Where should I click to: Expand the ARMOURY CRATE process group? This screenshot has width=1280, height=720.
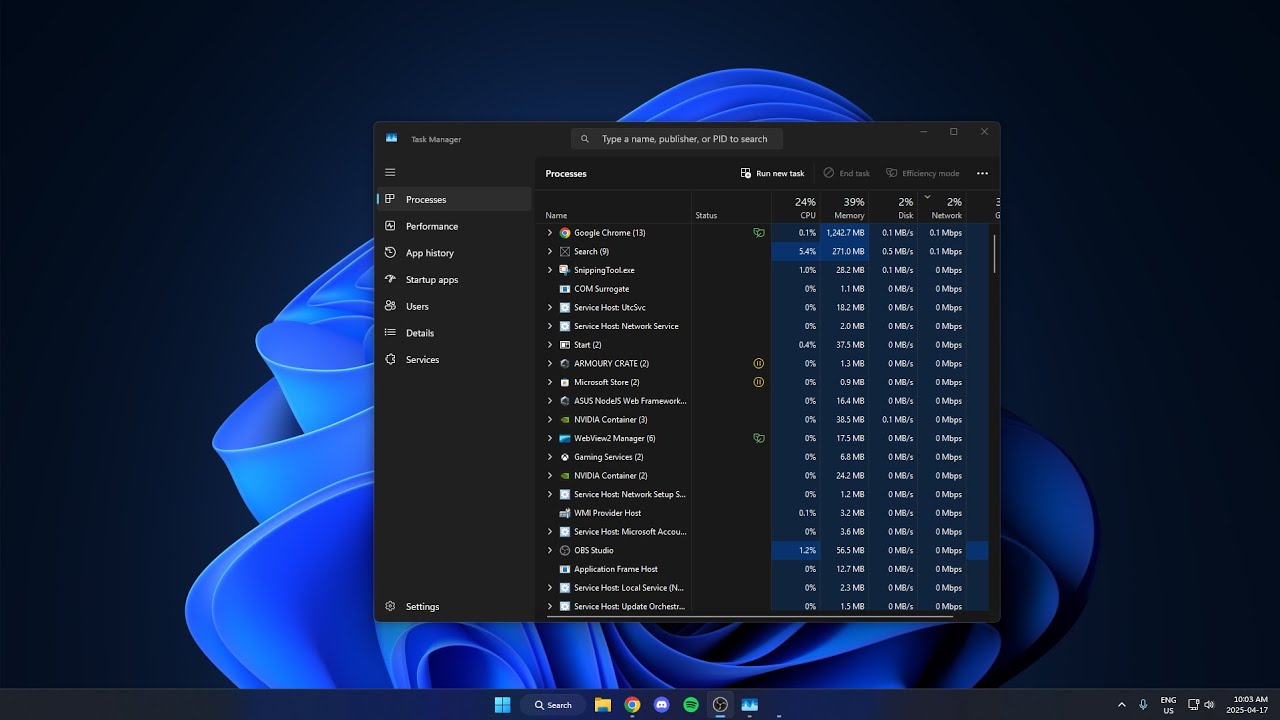[549, 363]
